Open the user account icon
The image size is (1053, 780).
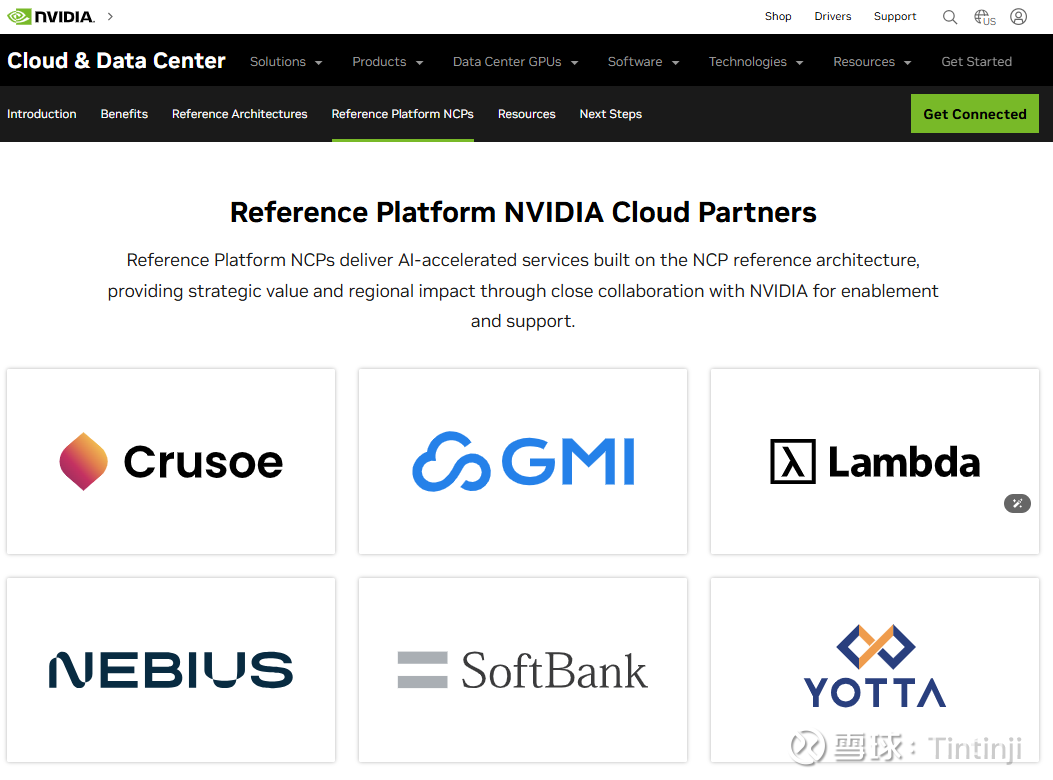pos(1019,17)
